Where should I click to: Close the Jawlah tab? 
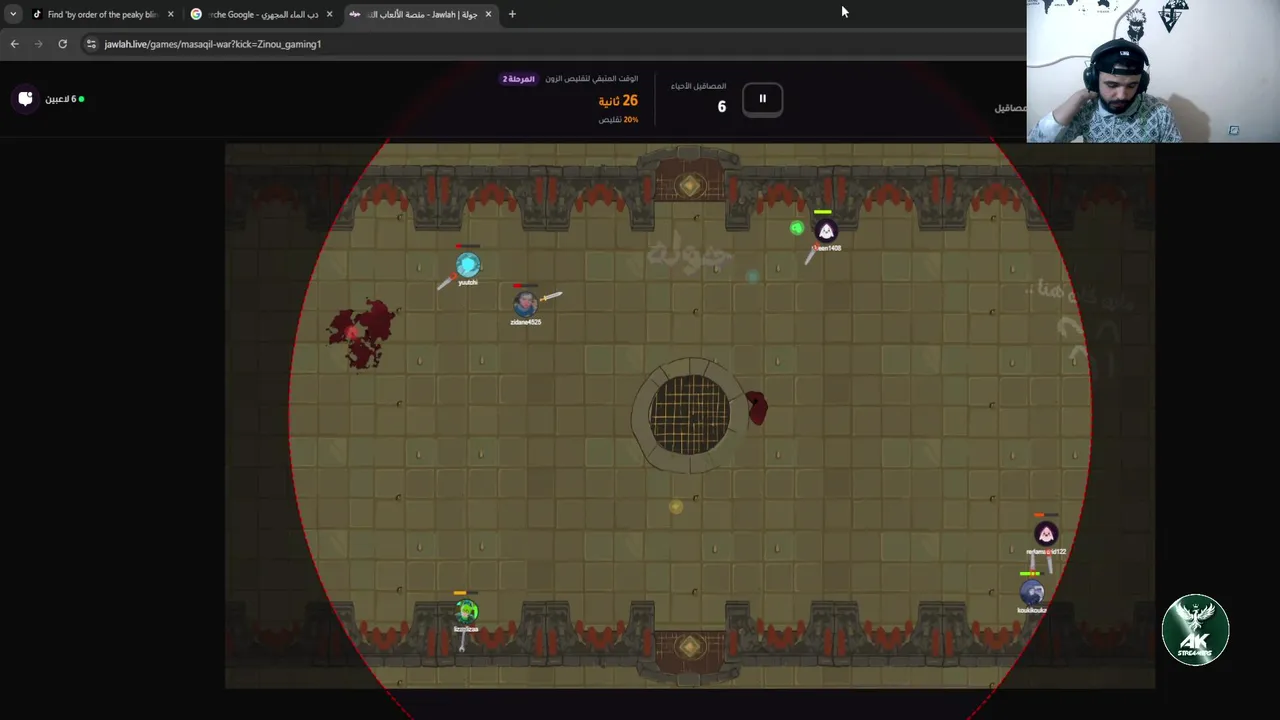click(488, 14)
